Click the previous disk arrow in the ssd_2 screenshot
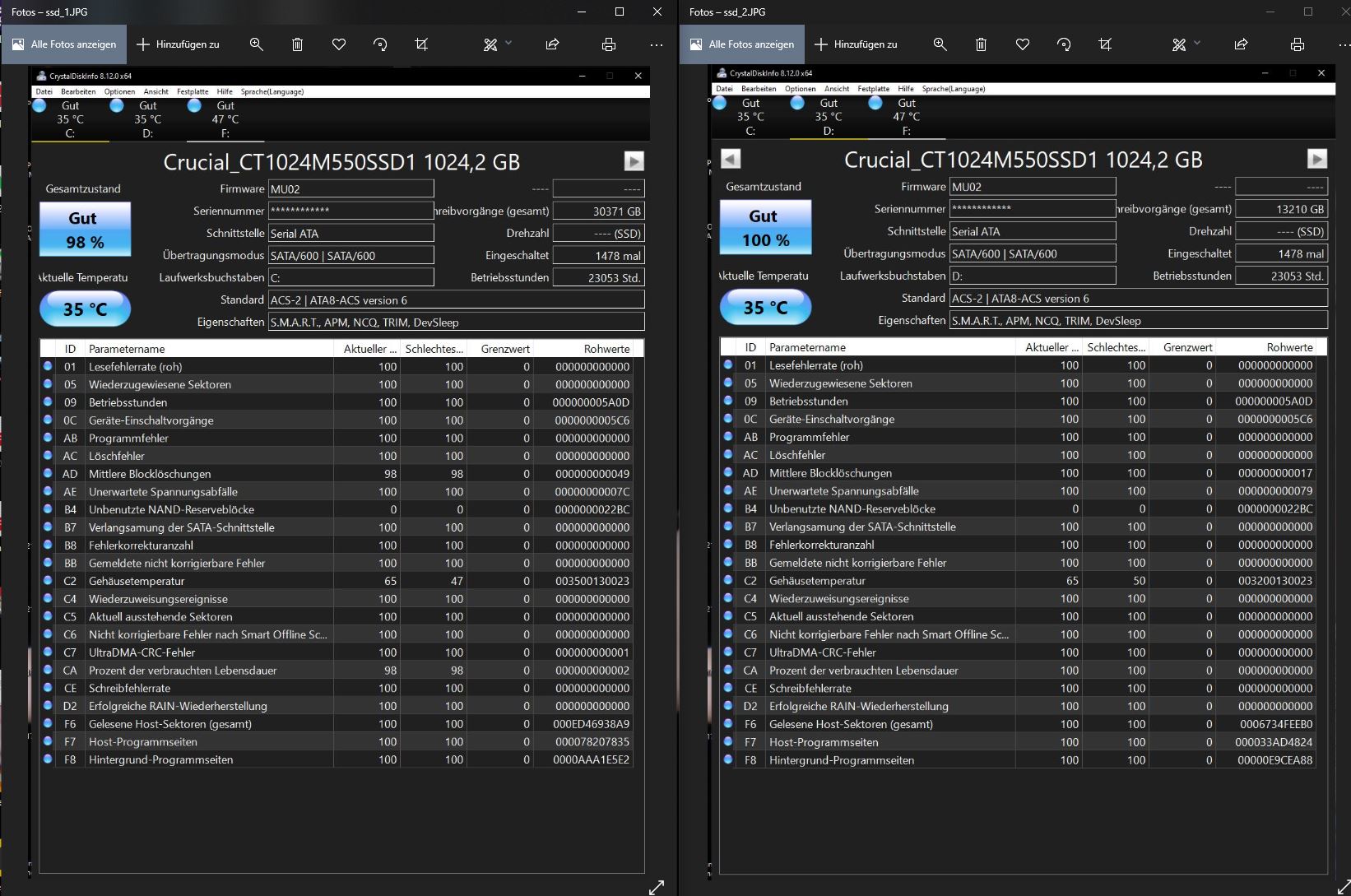1351x896 pixels. (731, 159)
